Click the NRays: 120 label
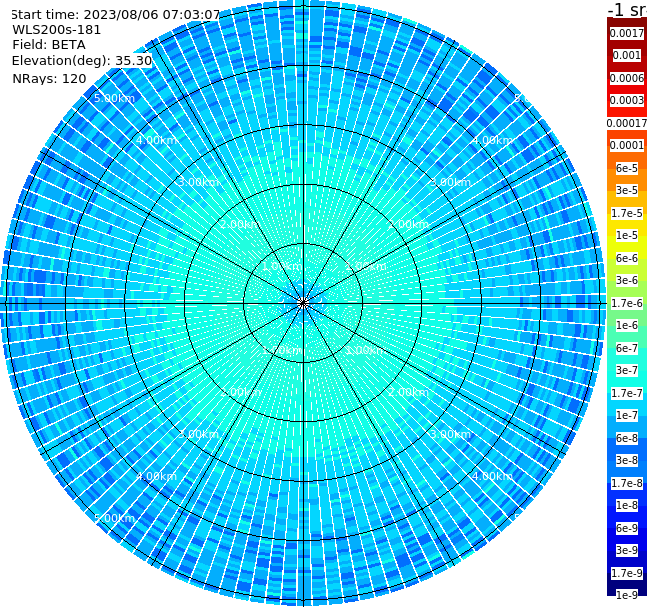647x607 pixels. (x=49, y=78)
